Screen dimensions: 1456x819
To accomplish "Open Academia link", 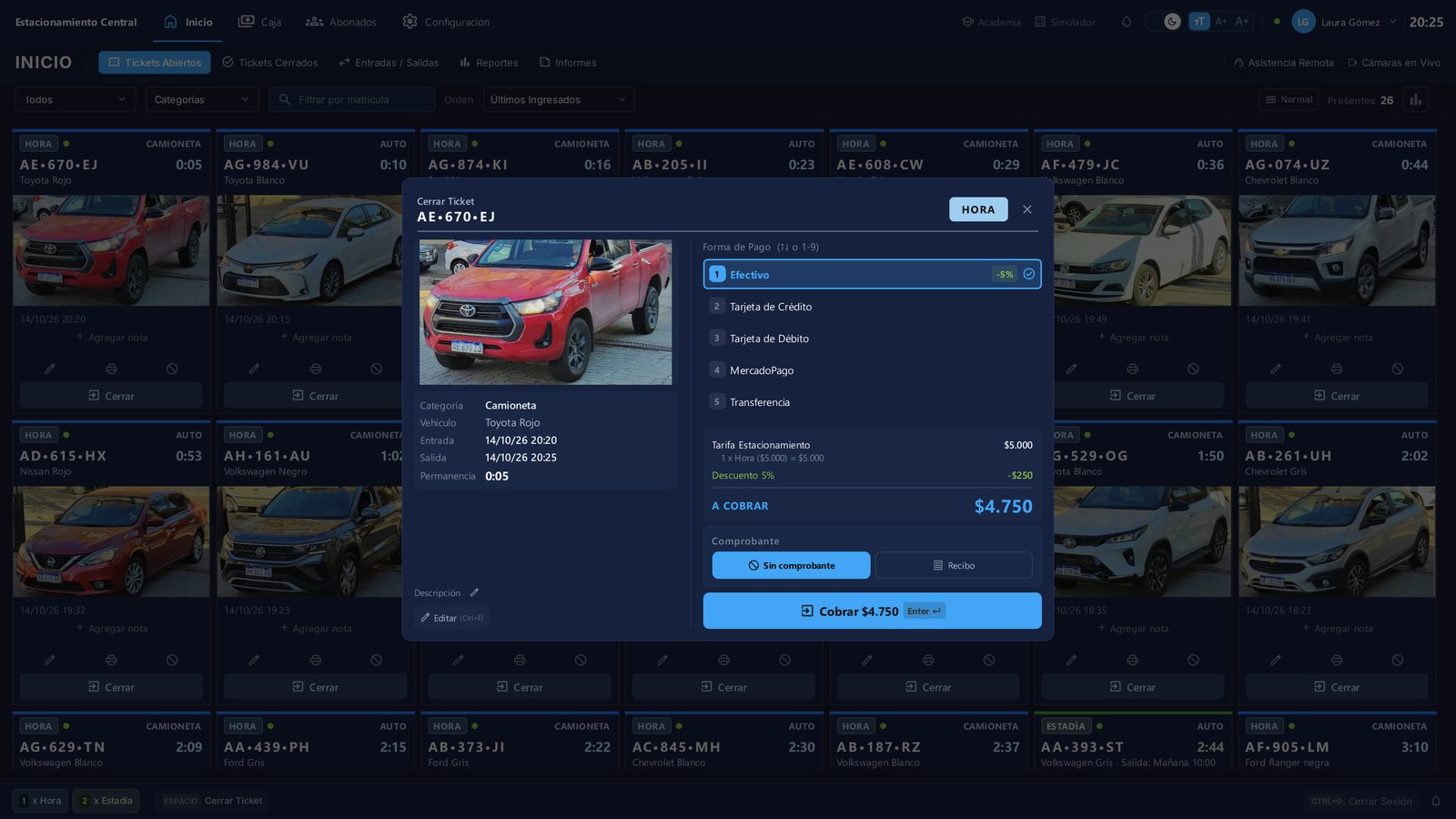I will pyautogui.click(x=992, y=22).
